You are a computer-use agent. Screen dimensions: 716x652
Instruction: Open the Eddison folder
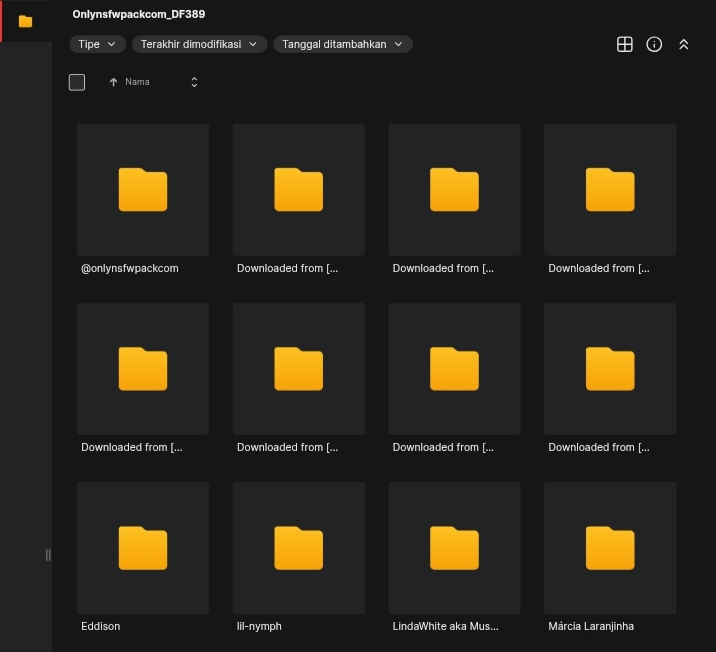tap(143, 548)
